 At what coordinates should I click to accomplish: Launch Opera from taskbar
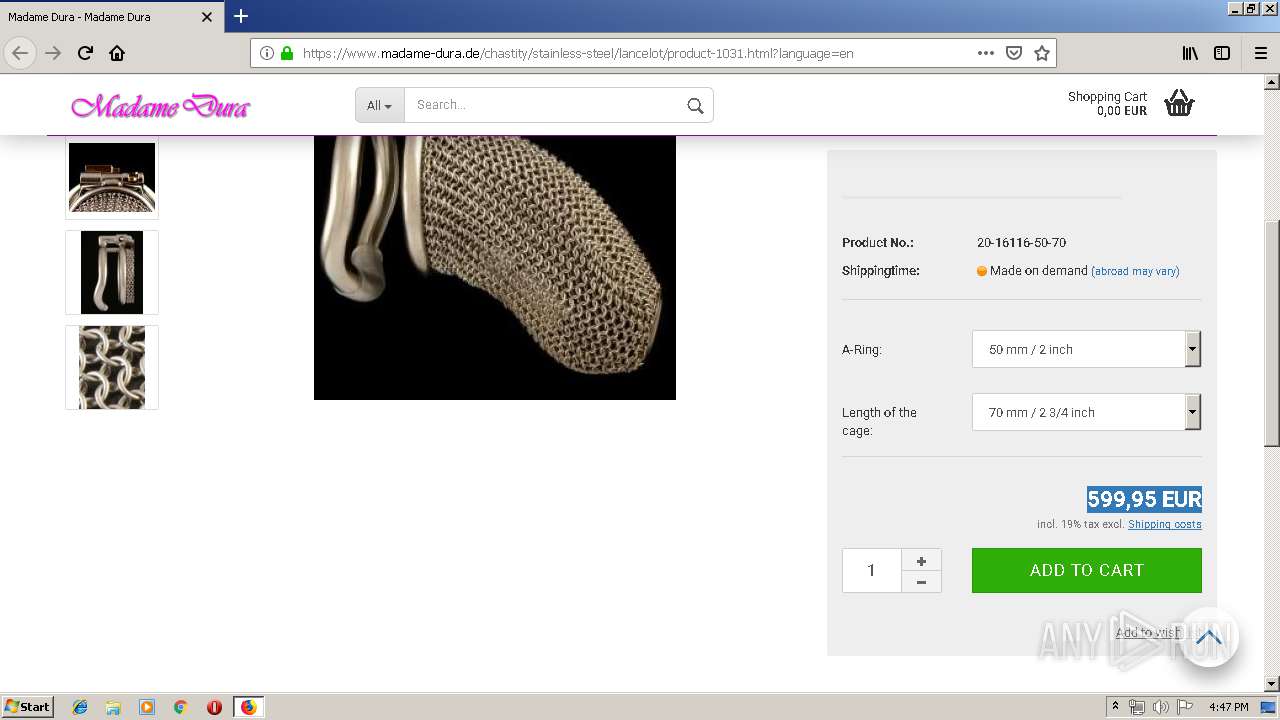click(214, 707)
